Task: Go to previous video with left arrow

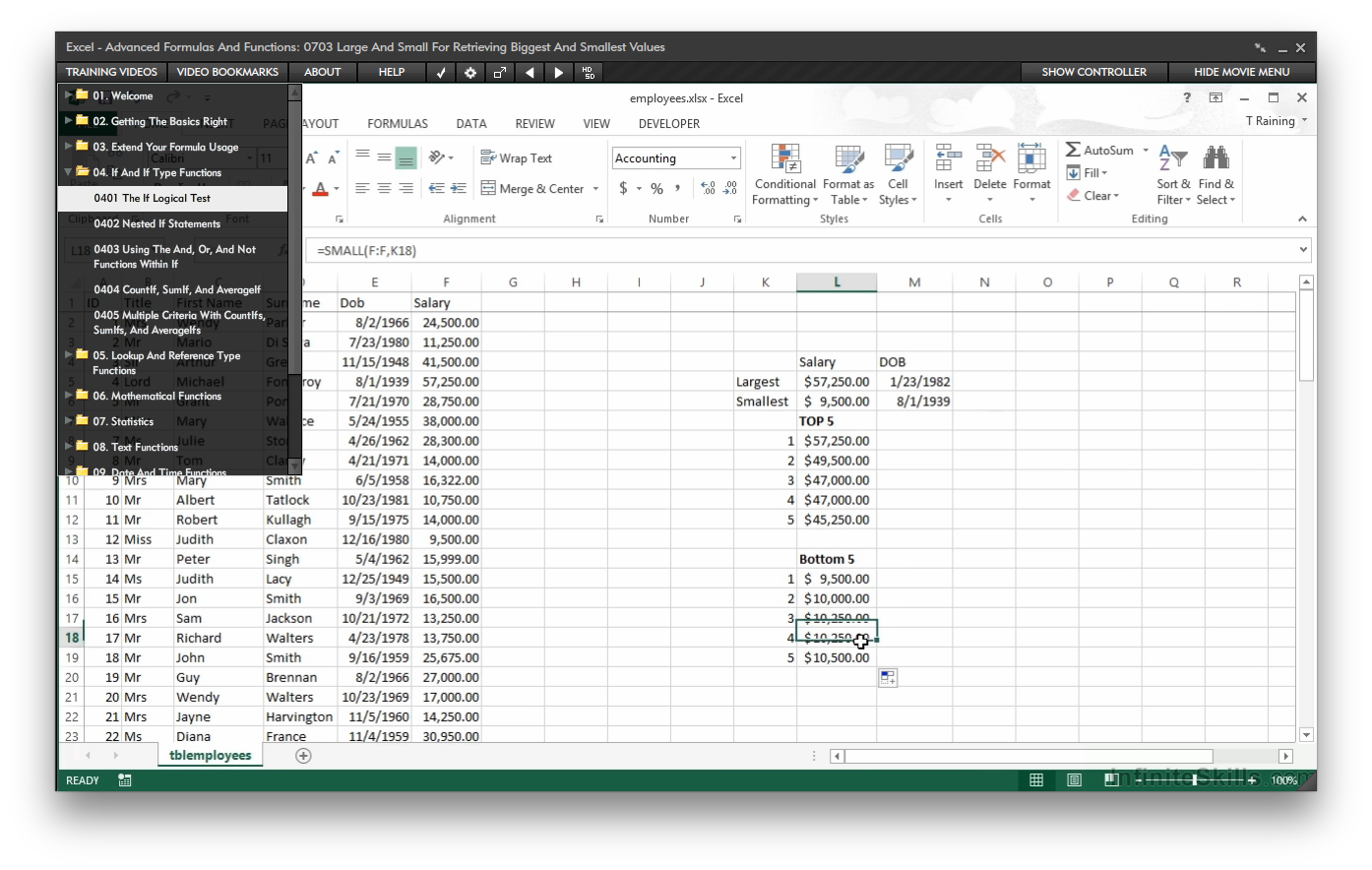Action: (530, 72)
